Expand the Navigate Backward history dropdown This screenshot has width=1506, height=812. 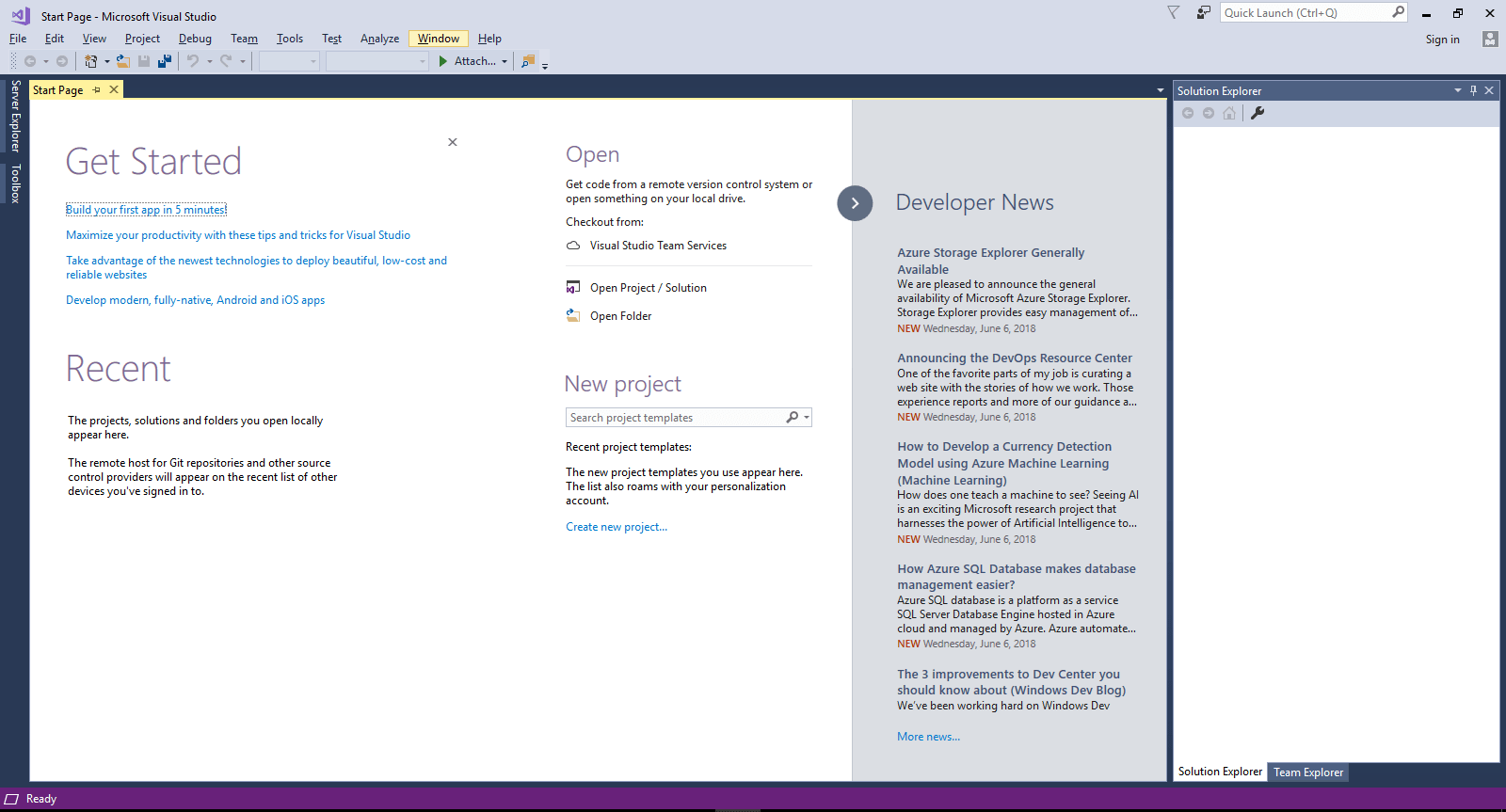pyautogui.click(x=45, y=61)
